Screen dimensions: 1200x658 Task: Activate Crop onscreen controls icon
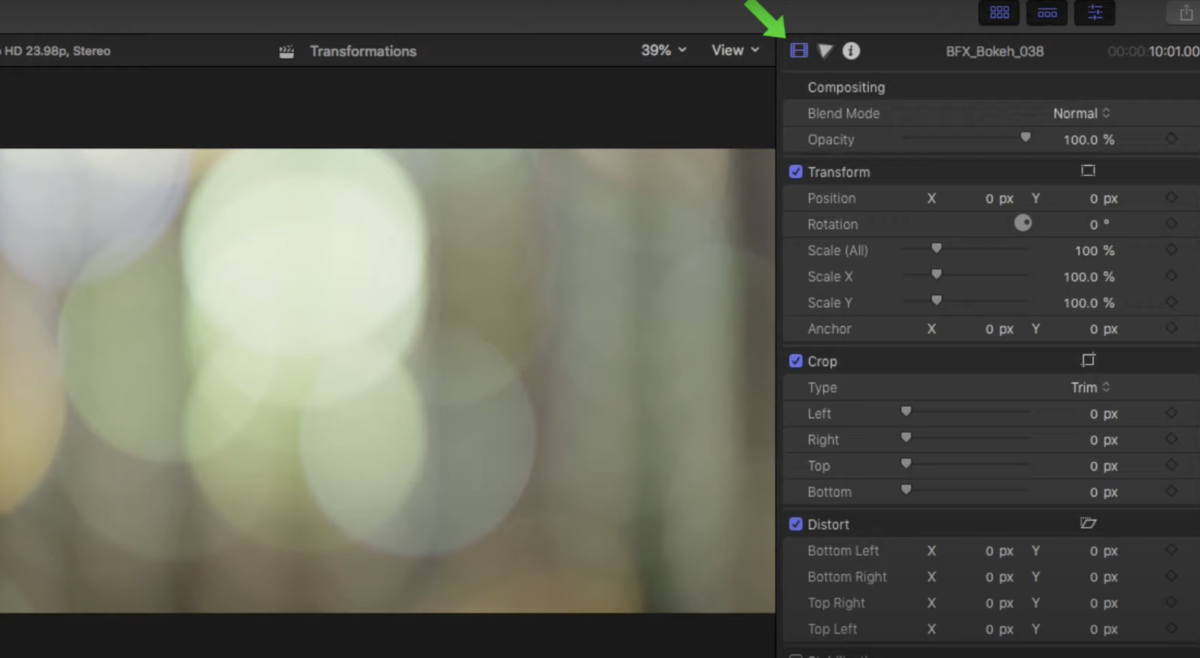pyautogui.click(x=1088, y=360)
